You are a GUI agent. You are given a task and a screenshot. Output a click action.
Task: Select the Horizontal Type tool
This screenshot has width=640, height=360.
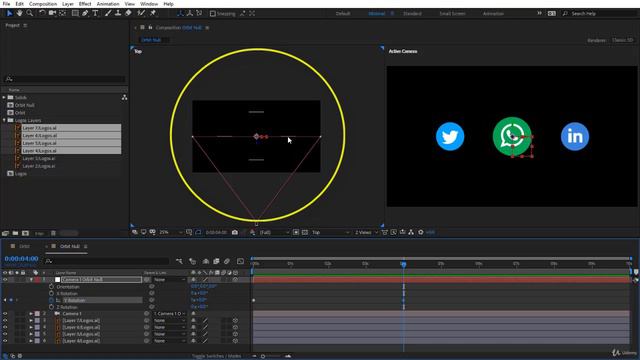click(95, 13)
